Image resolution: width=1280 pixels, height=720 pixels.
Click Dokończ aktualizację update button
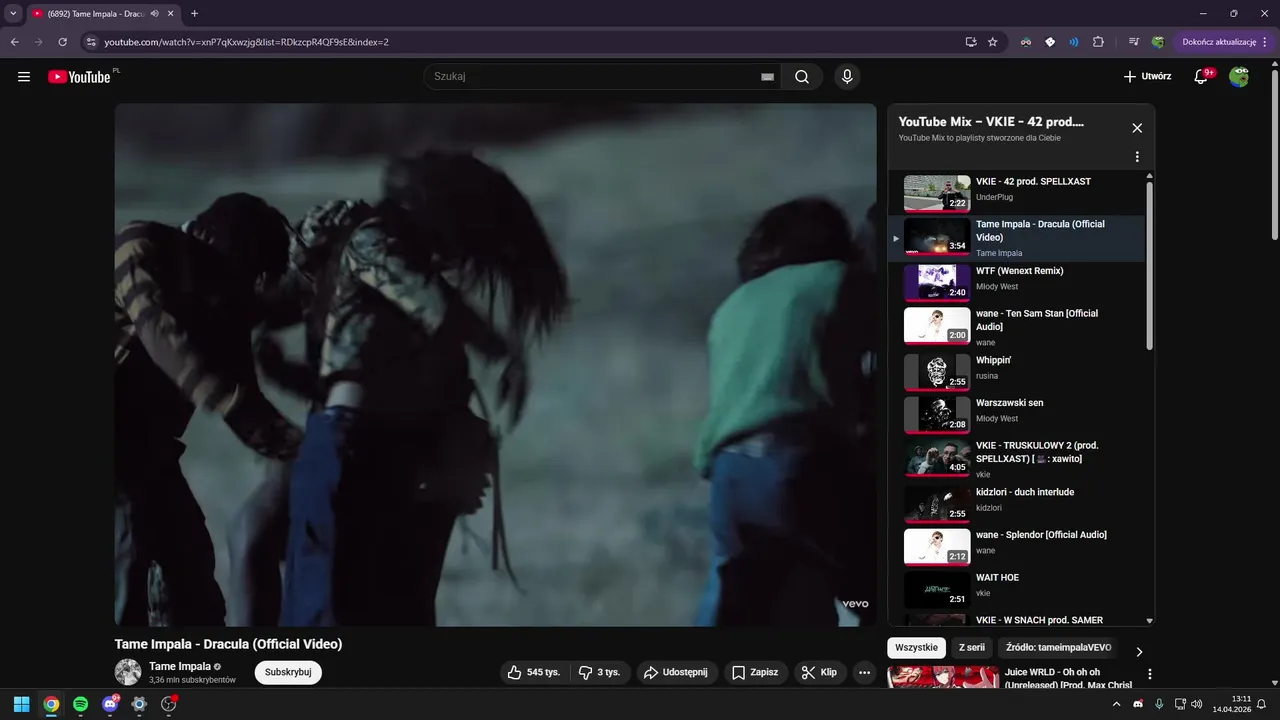coord(1225,42)
